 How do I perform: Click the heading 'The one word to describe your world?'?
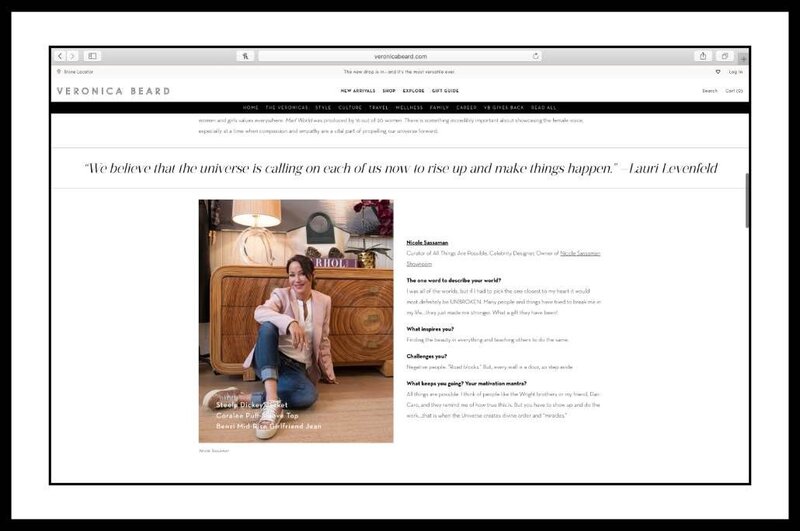(454, 281)
